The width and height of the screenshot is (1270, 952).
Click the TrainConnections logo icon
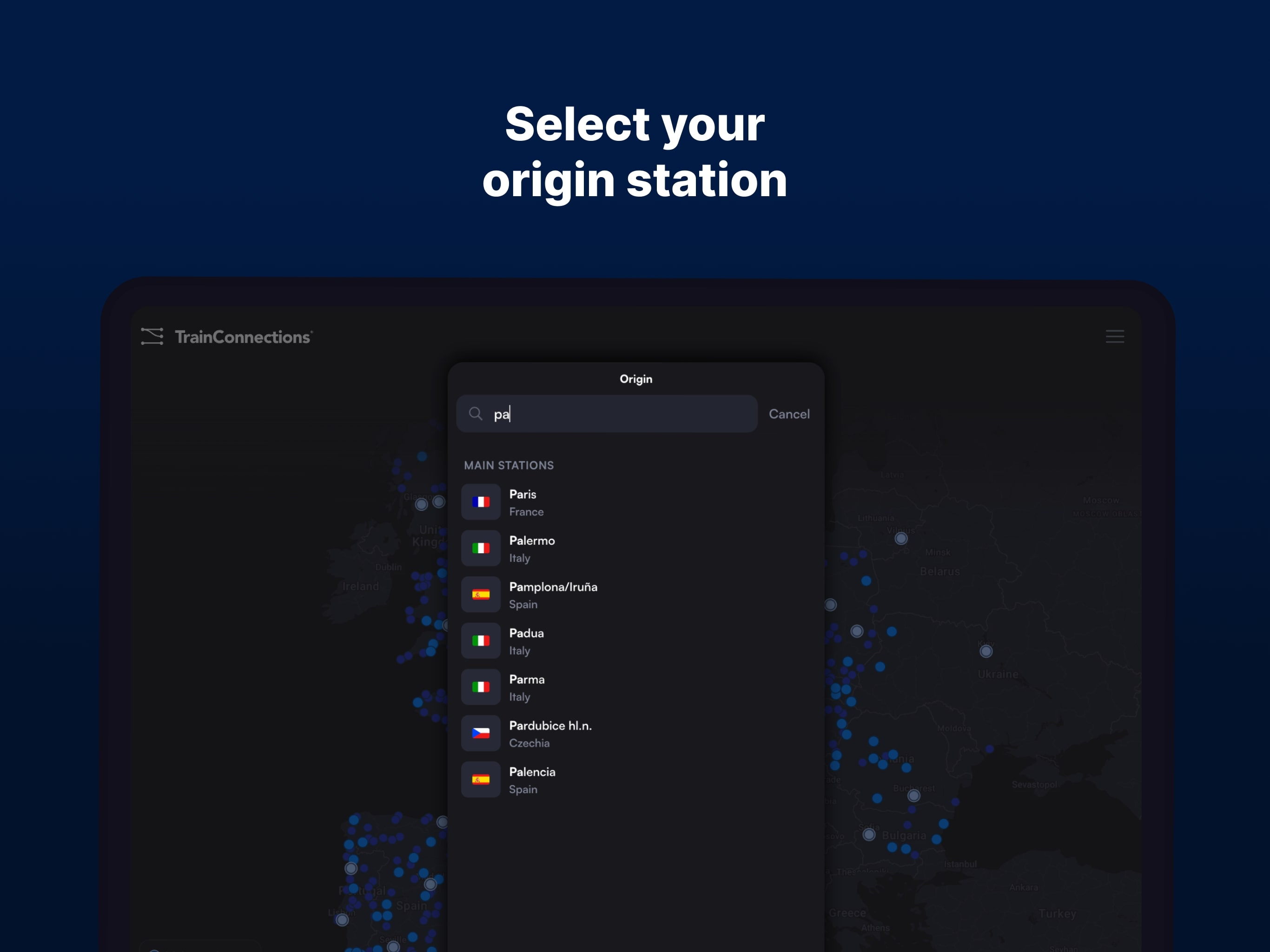point(152,337)
